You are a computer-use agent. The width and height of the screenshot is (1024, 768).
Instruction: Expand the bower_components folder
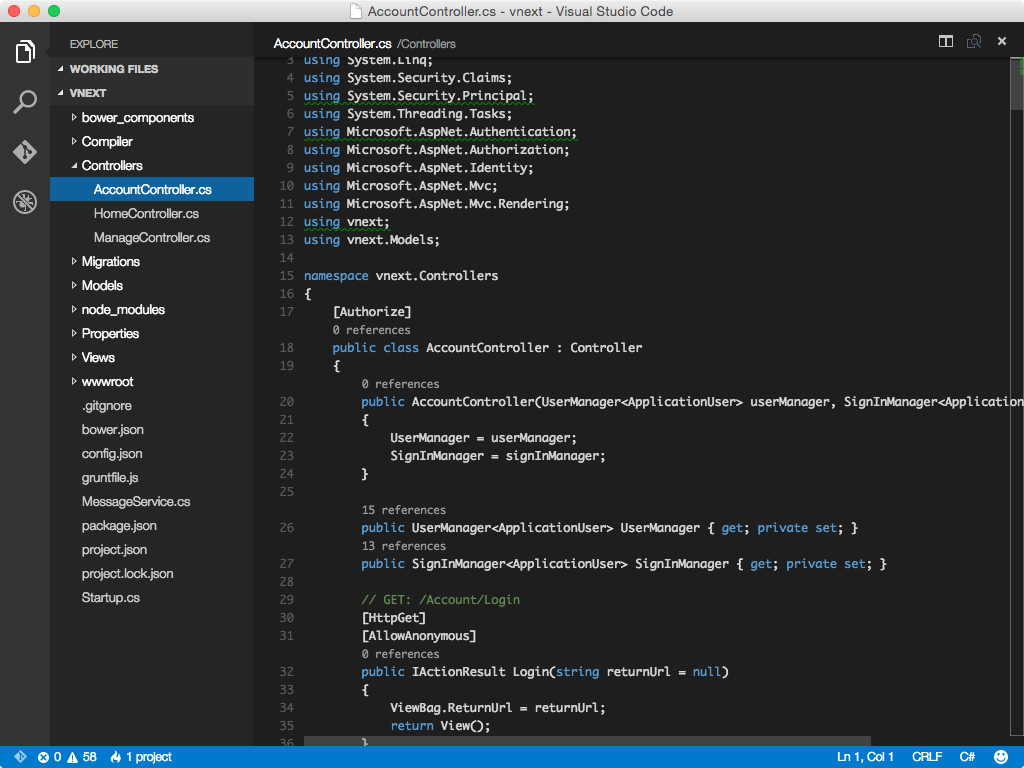click(152, 118)
